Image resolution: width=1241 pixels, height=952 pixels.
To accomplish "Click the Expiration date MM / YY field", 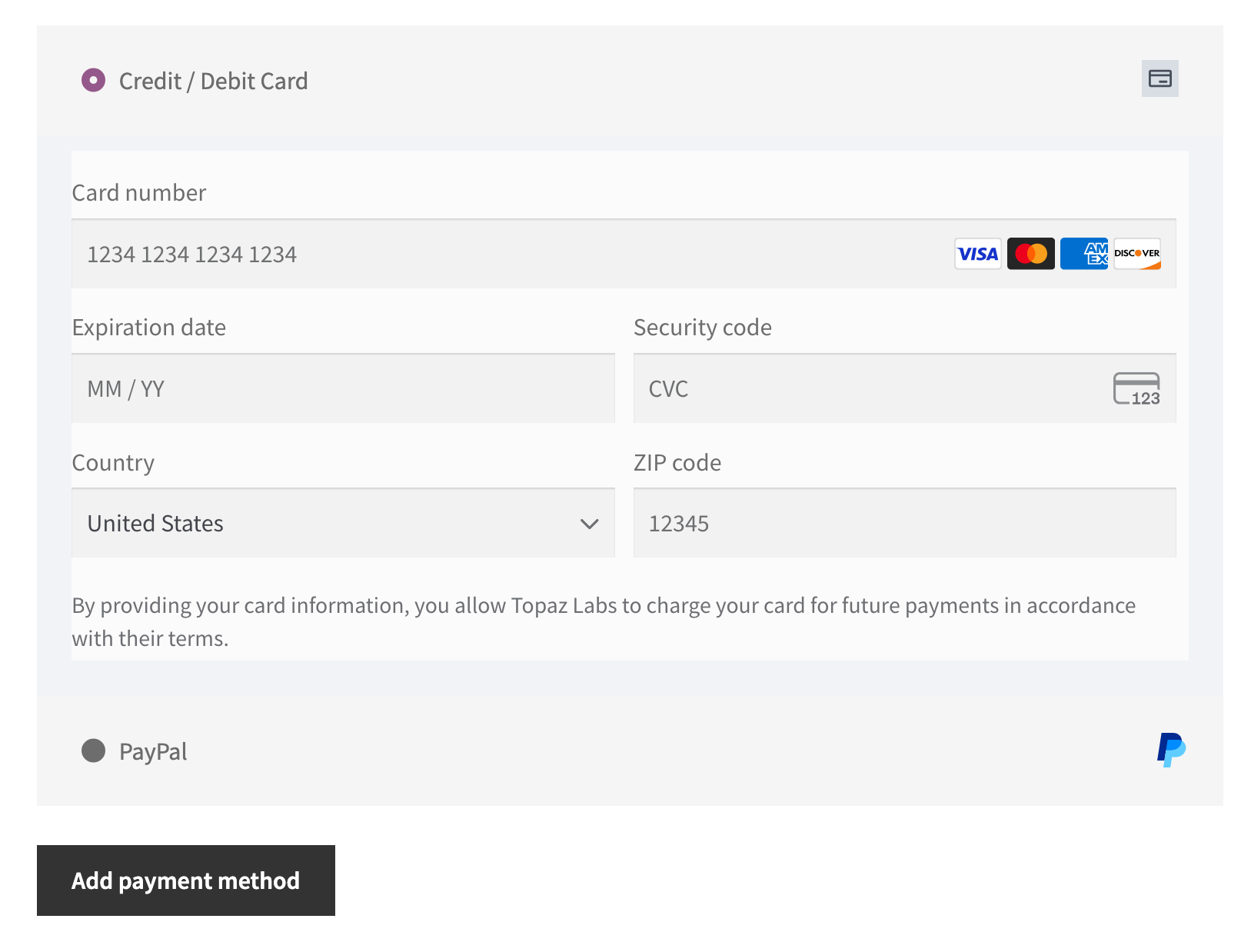I will 343,389.
